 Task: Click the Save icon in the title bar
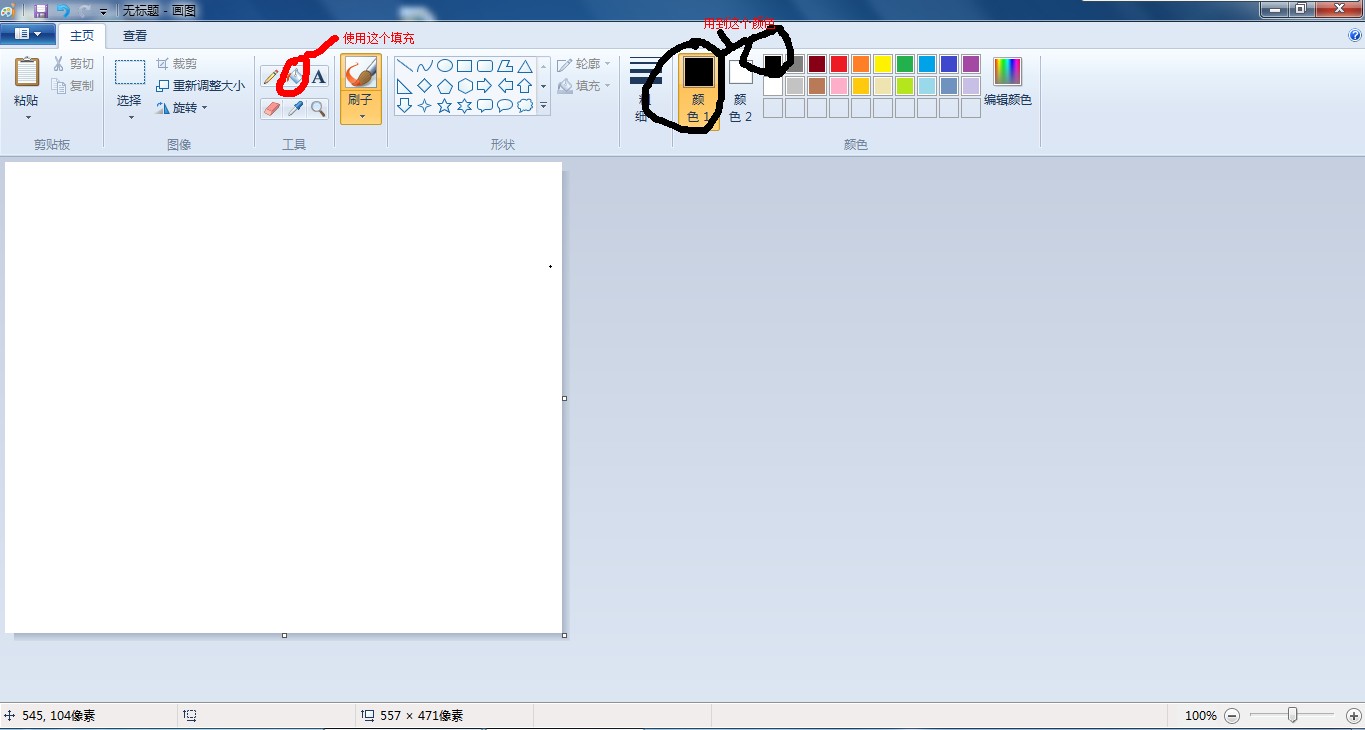point(41,10)
